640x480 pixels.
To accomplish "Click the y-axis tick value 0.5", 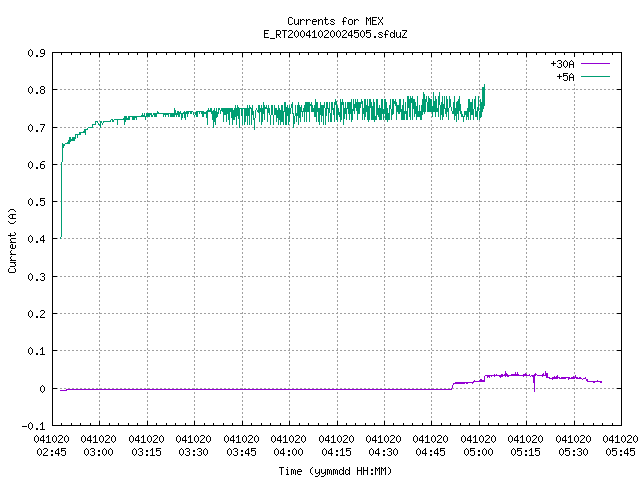I will (37, 202).
